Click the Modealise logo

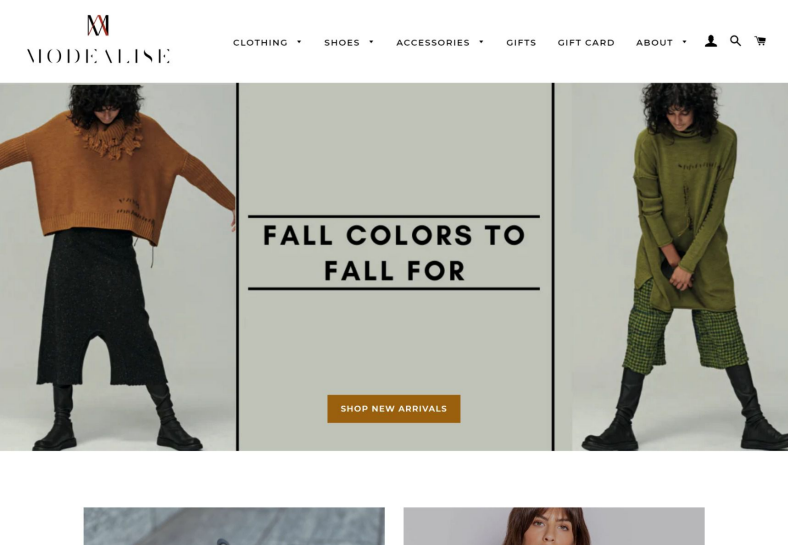click(x=98, y=39)
